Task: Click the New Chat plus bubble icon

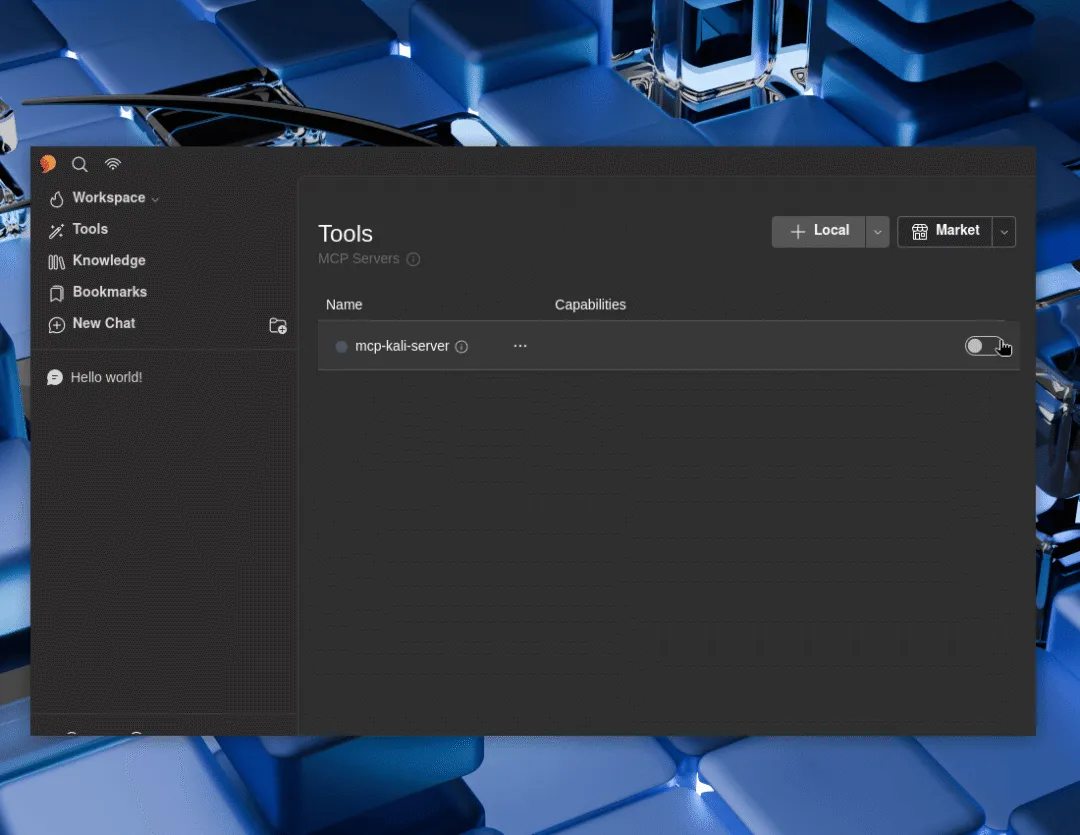Action: [x=56, y=324]
